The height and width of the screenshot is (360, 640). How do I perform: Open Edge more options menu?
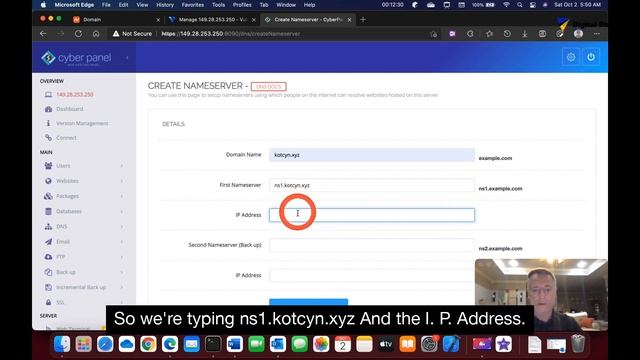pyautogui.click(x=597, y=34)
